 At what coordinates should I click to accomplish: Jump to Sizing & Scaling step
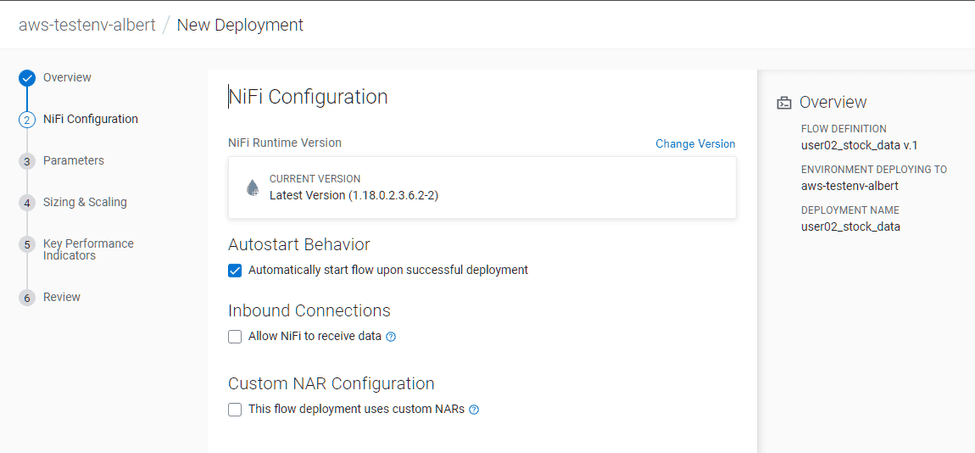[85, 202]
